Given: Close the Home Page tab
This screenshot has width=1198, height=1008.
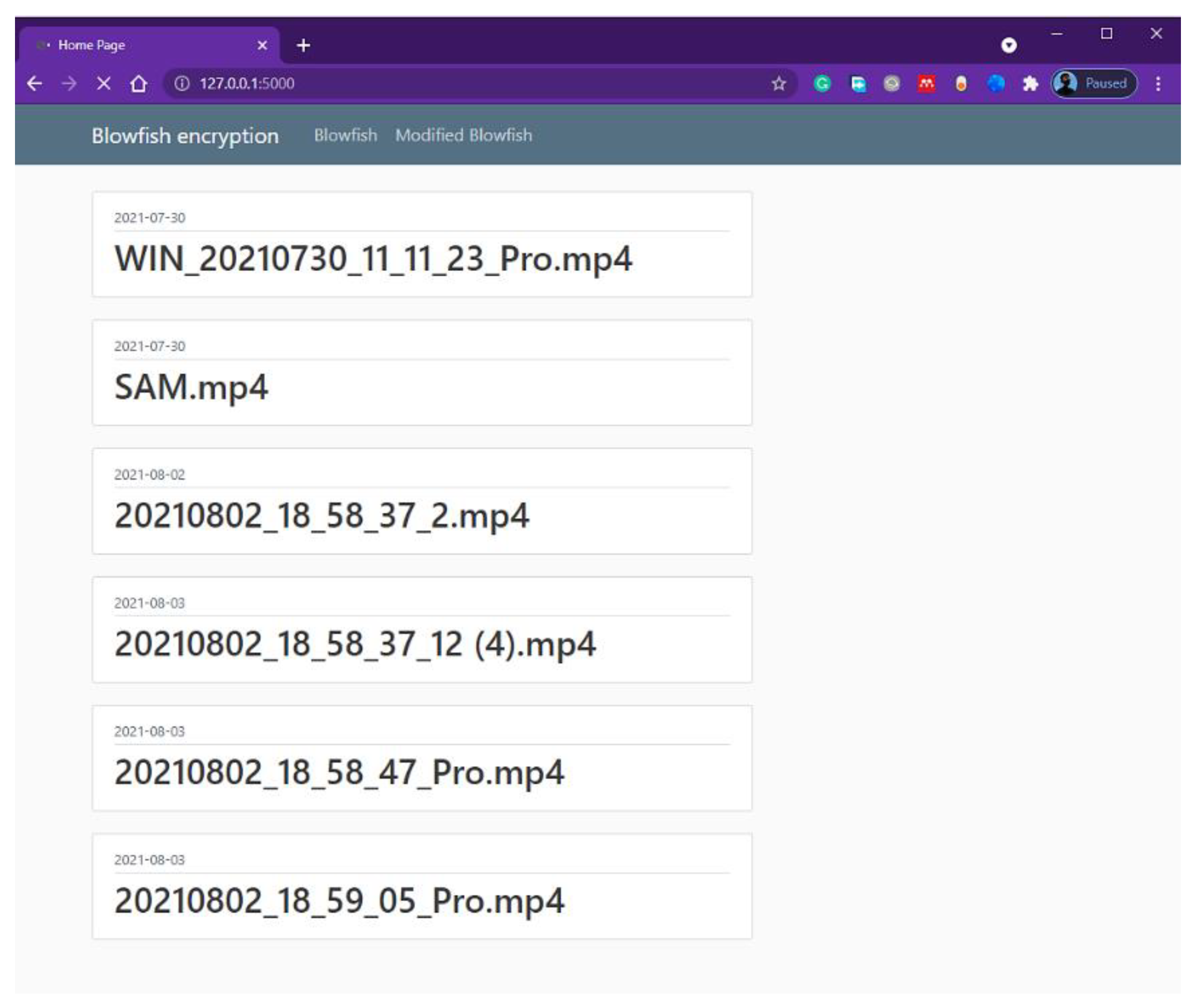Looking at the screenshot, I should pos(262,45).
